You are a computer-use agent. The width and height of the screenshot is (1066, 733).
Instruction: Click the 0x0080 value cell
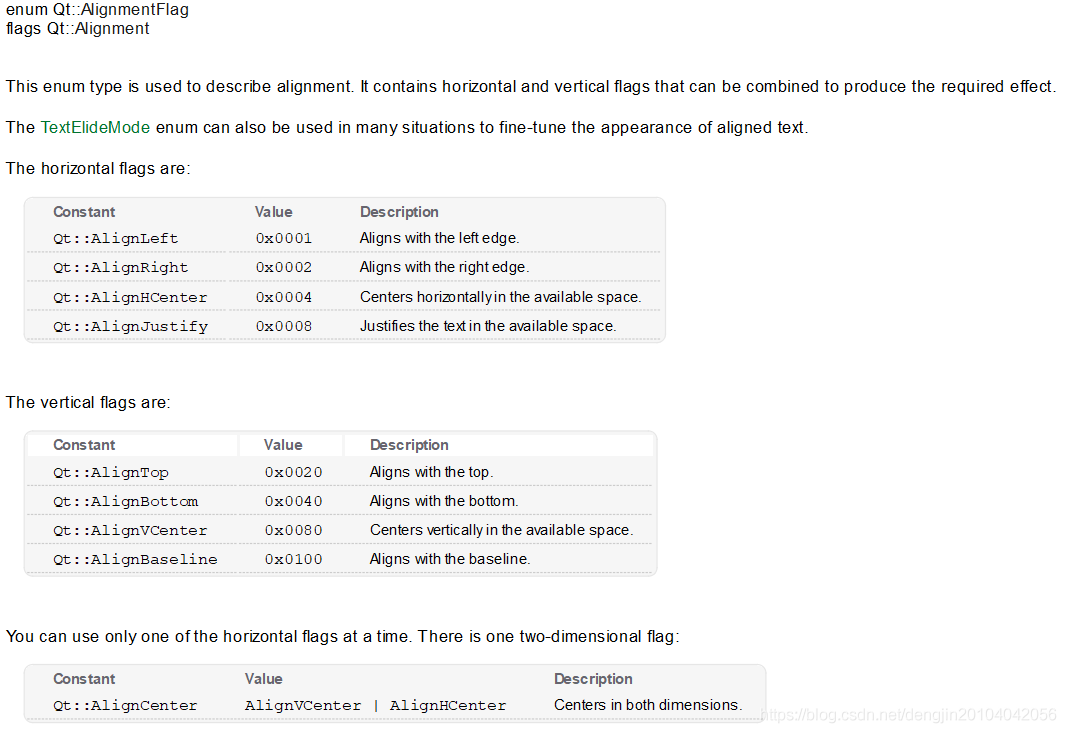(294, 530)
